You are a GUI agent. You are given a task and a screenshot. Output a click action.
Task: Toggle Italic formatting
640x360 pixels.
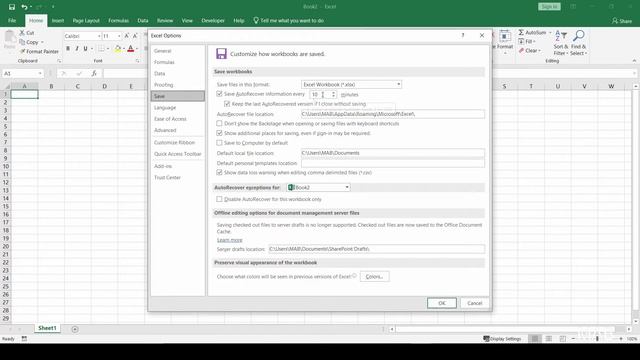tap(77, 49)
